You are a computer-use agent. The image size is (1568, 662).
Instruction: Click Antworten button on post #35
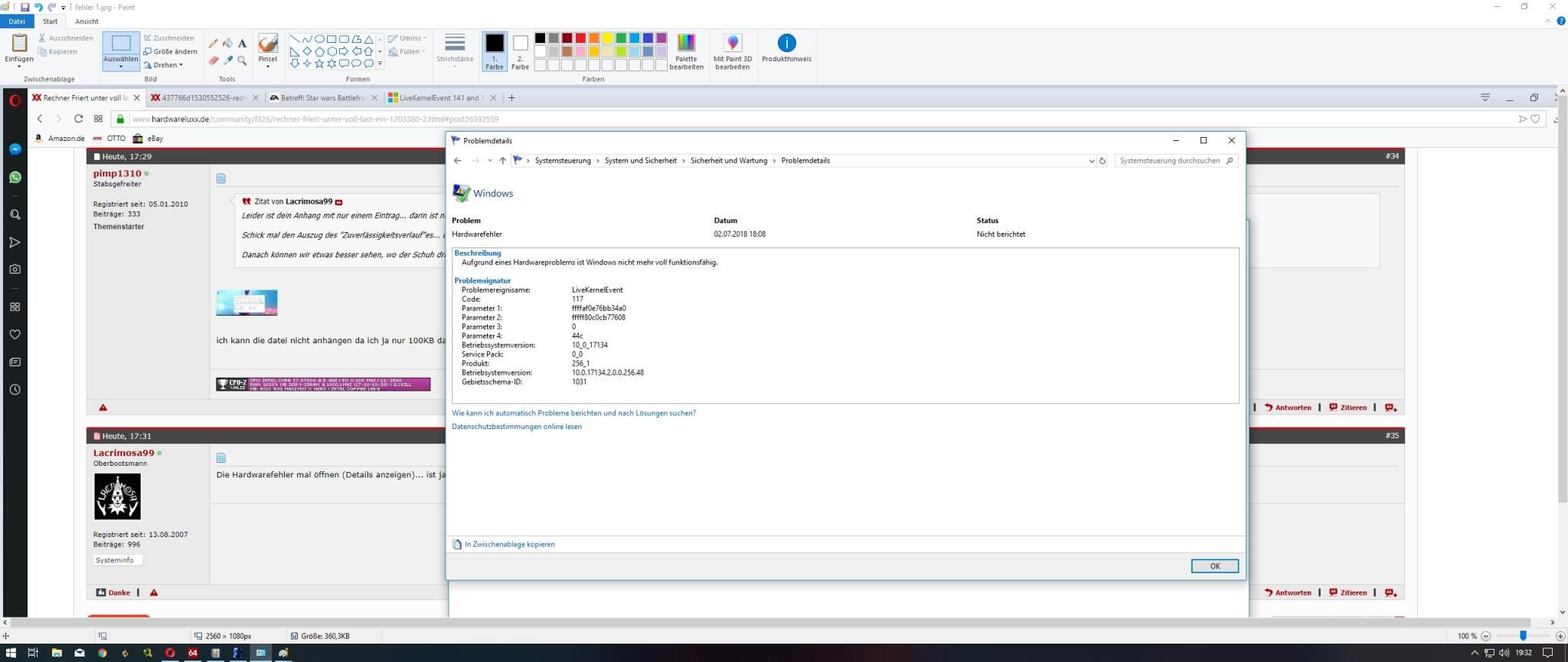(x=1288, y=592)
